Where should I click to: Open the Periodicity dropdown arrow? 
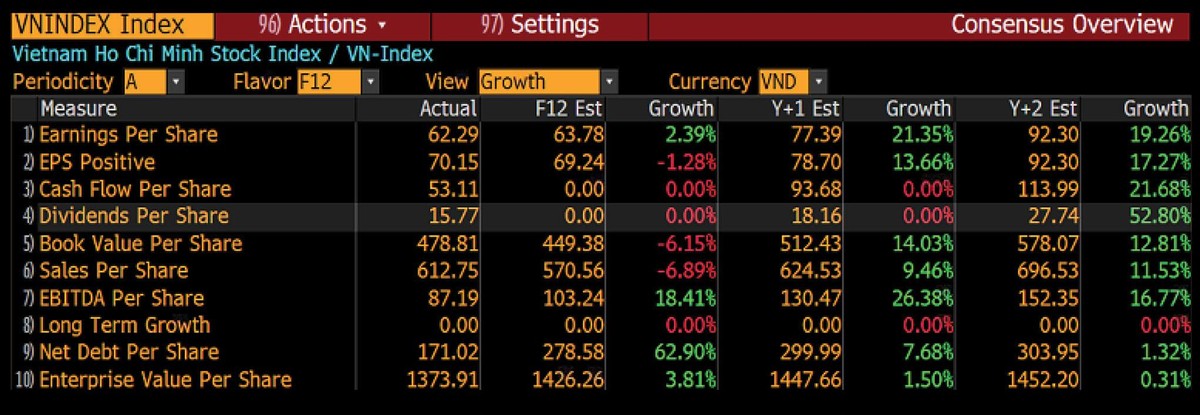176,82
